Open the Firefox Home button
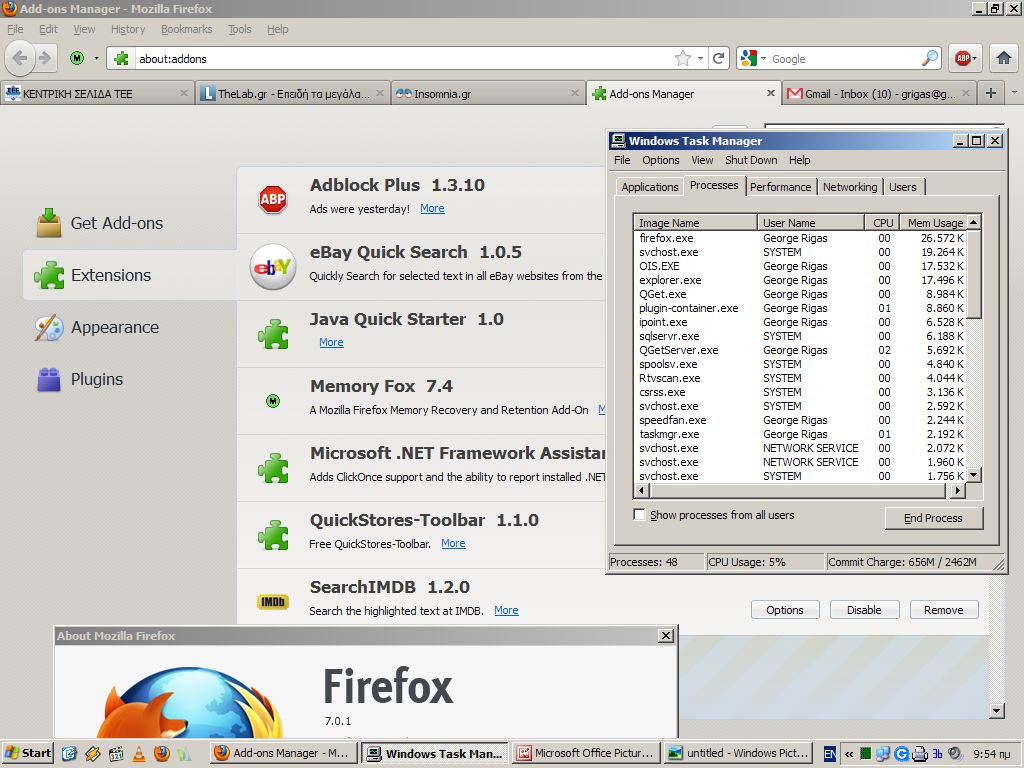The height and width of the screenshot is (768, 1024). tap(1004, 58)
